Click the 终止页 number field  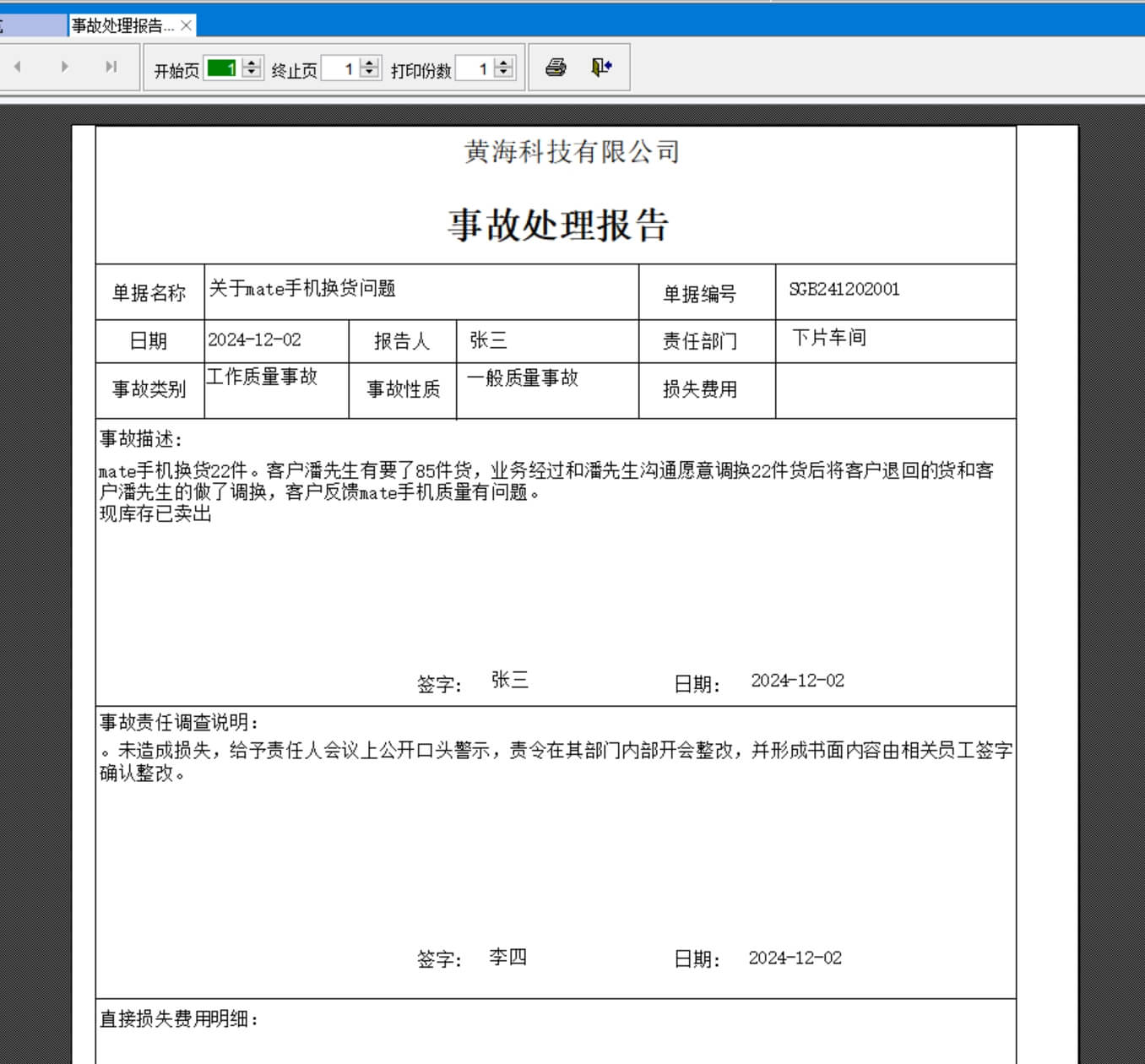(339, 68)
